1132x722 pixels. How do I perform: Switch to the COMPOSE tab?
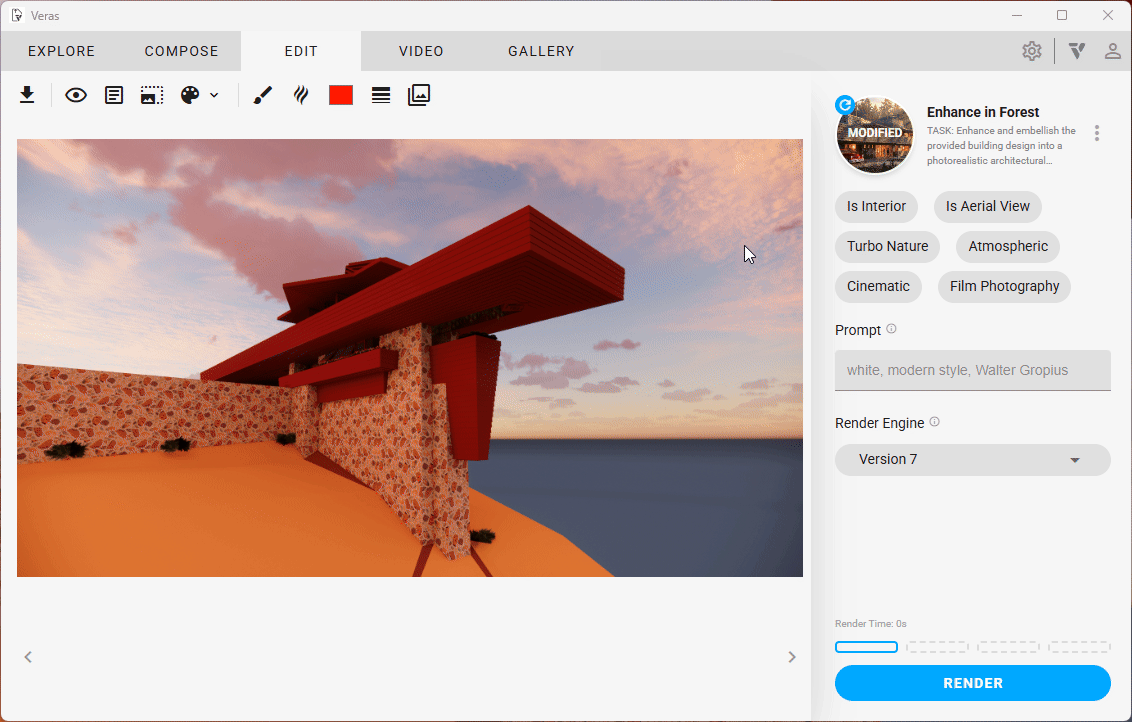181,51
